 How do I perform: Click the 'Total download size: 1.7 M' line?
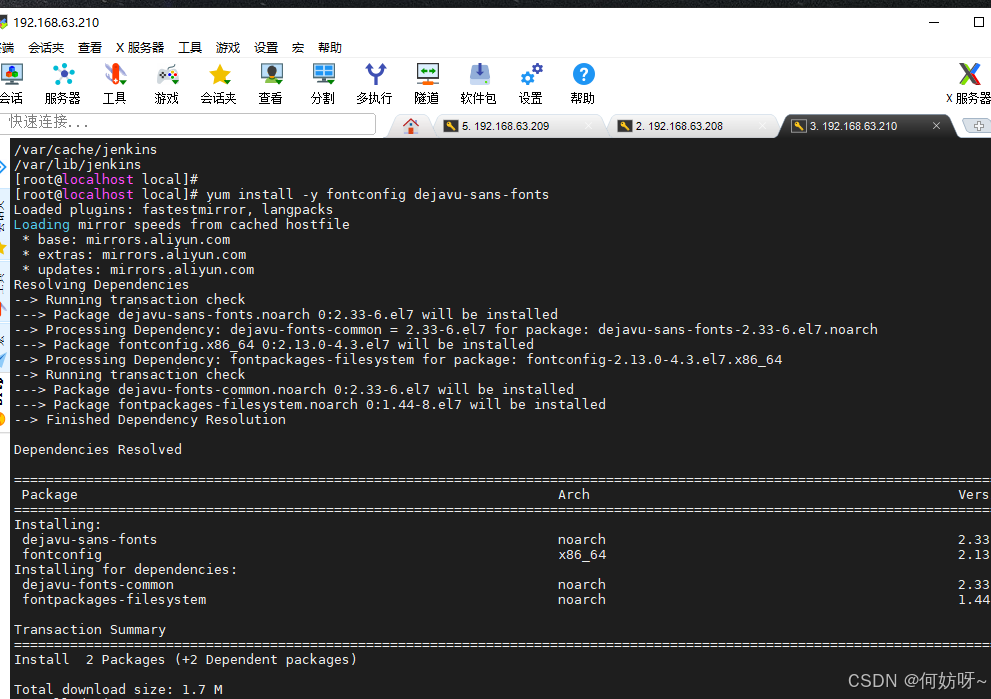118,690
